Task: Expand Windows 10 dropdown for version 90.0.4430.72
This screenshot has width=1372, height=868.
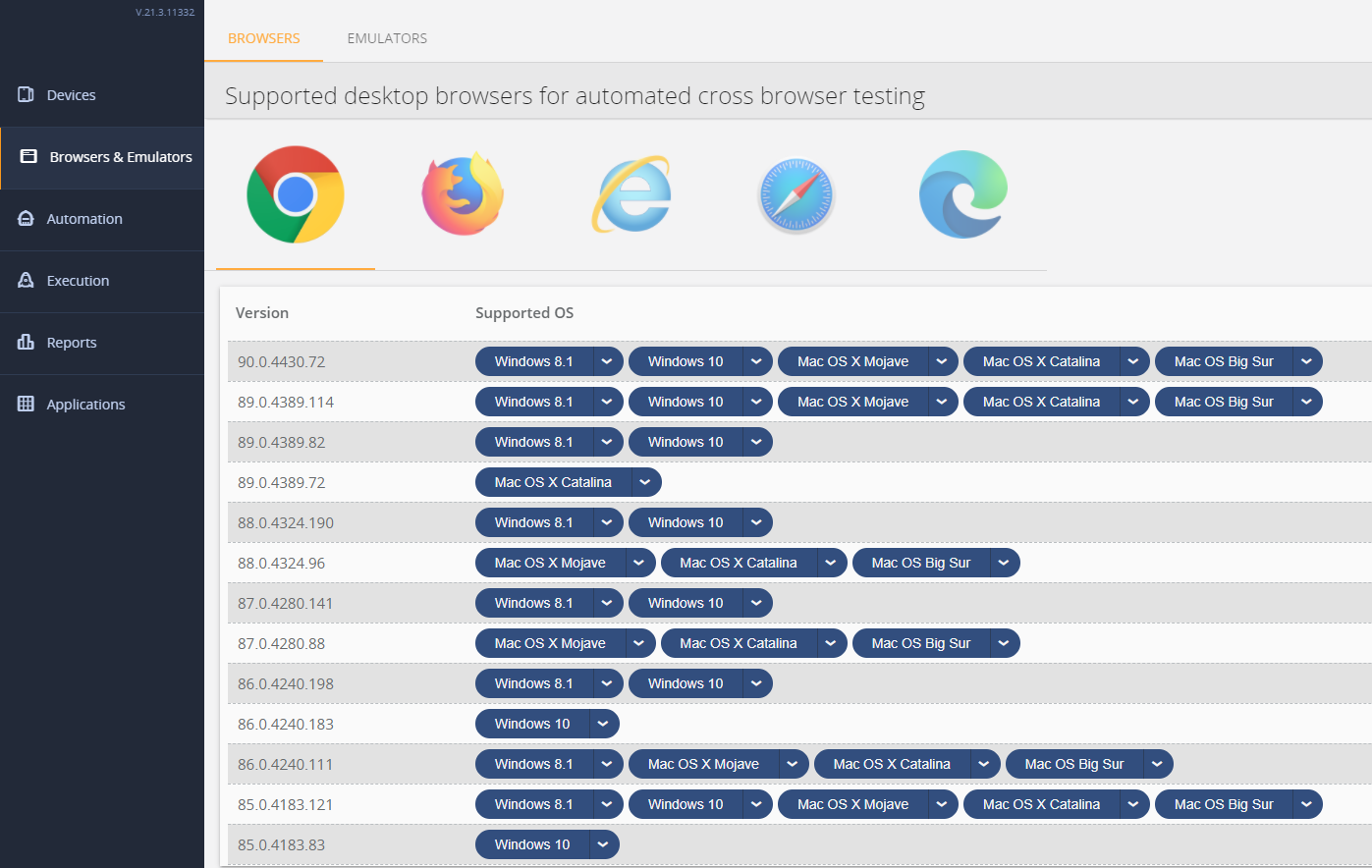Action: 756,361
